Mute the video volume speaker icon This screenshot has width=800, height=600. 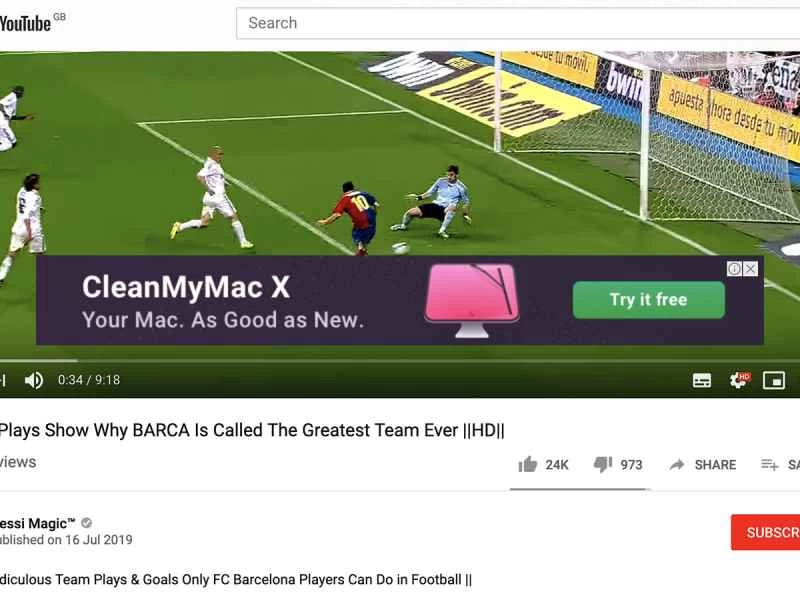point(34,380)
